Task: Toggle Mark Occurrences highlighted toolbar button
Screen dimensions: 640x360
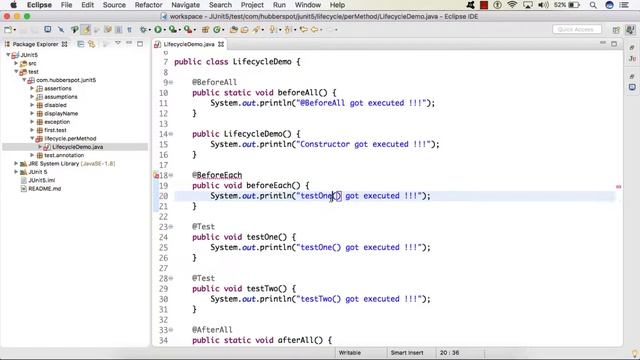Action: click(86, 29)
